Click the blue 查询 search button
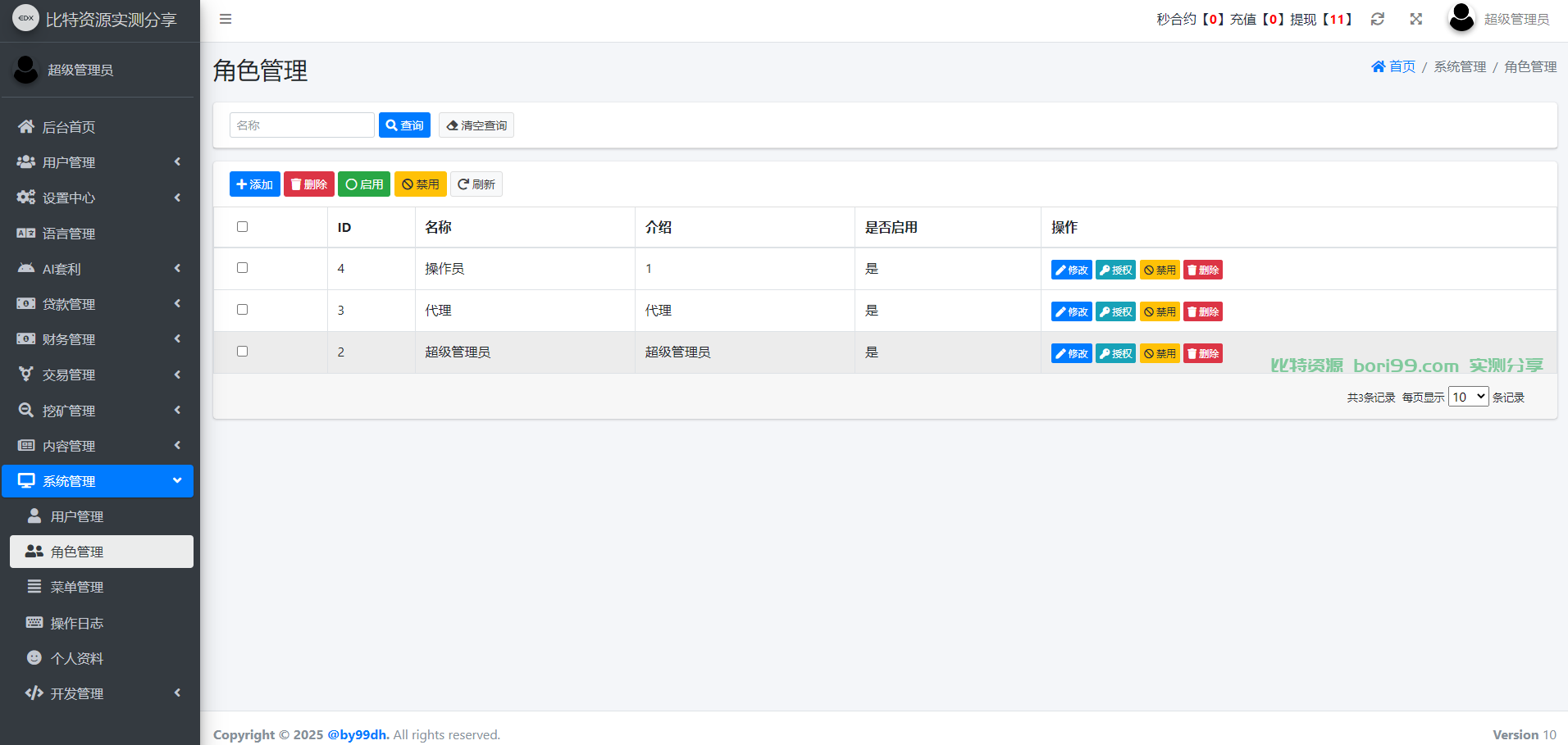The width and height of the screenshot is (1568, 745). point(404,125)
